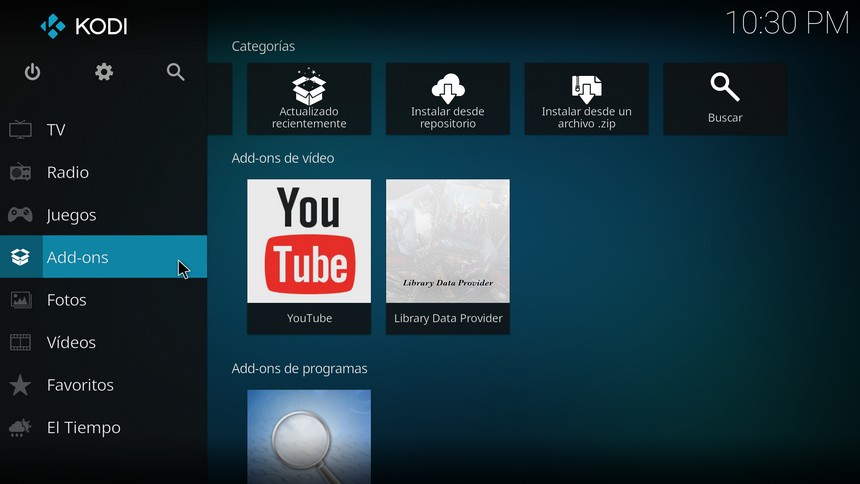Click the Instalar desde repositorio label
The height and width of the screenshot is (484, 860).
tap(448, 117)
